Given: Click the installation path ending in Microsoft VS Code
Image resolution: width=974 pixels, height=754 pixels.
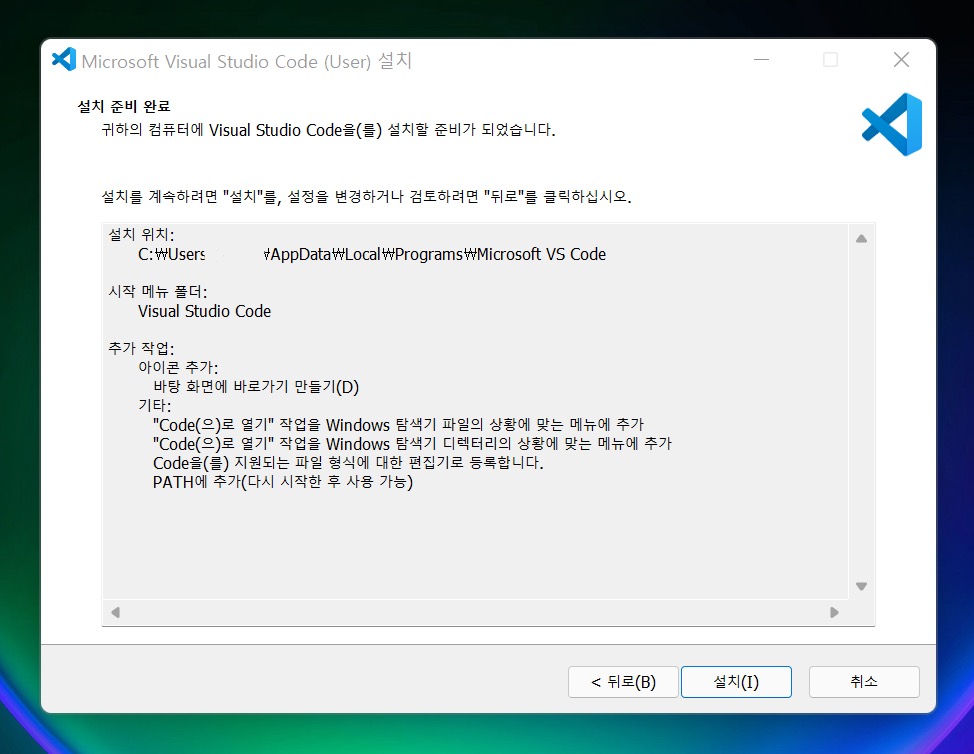Looking at the screenshot, I should (x=372, y=254).
